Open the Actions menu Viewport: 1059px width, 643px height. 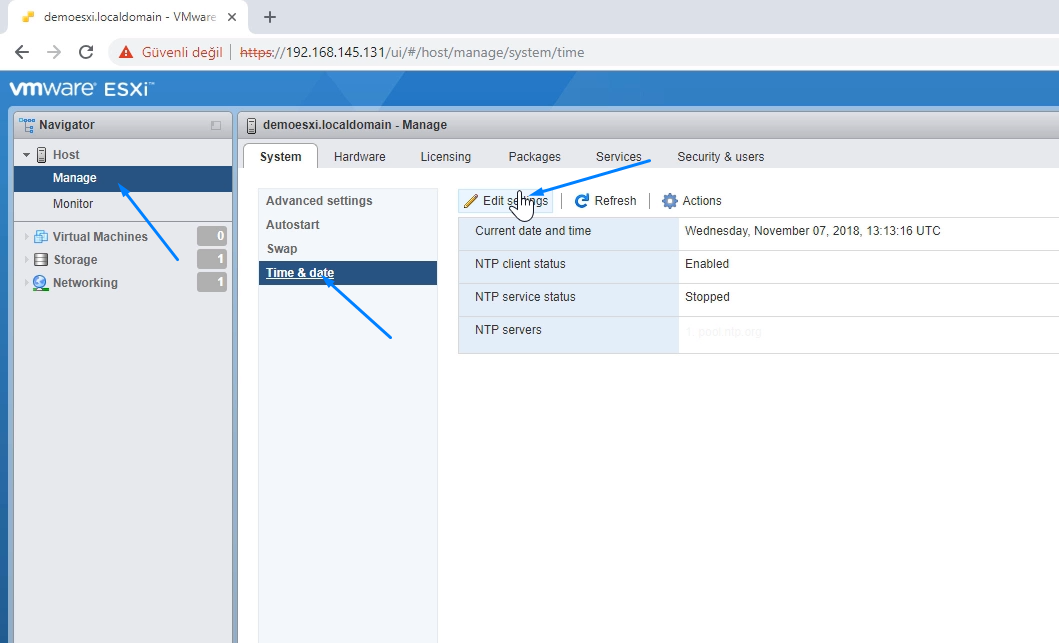pyautogui.click(x=692, y=201)
